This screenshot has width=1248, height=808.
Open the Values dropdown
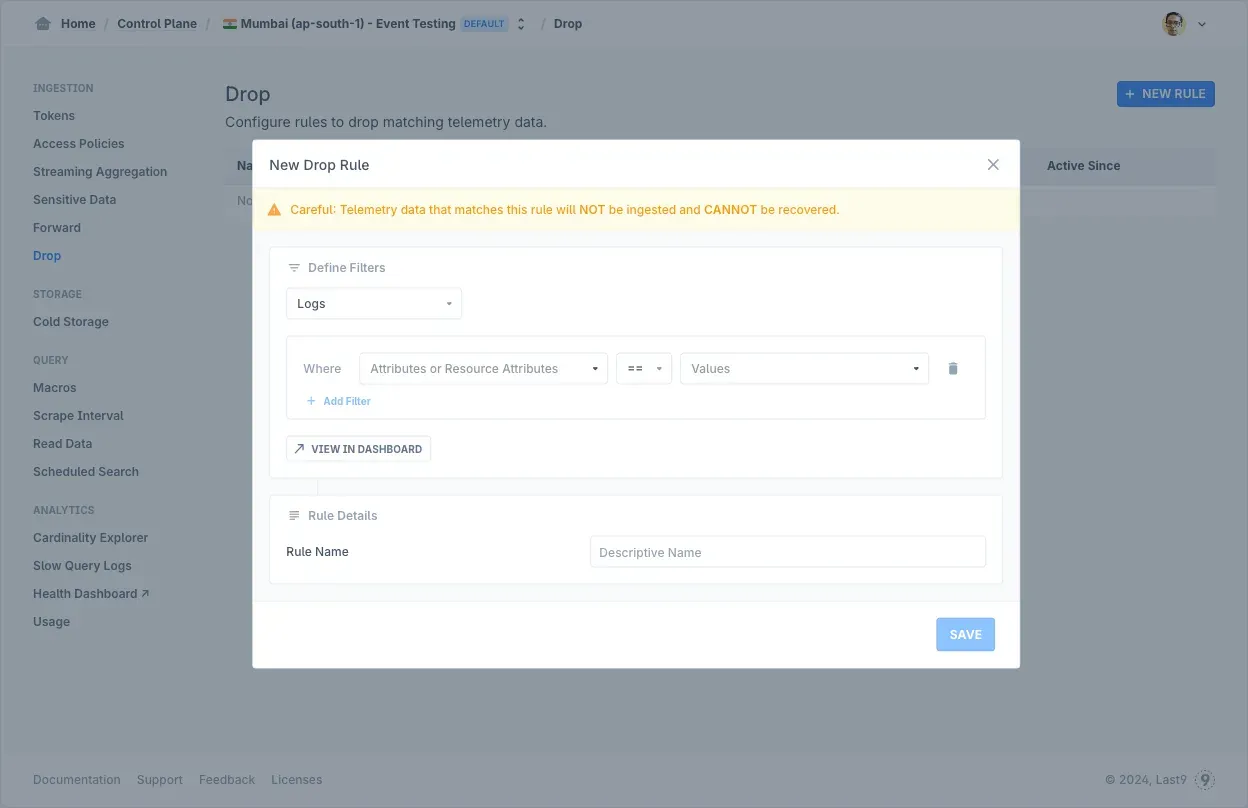click(x=805, y=369)
